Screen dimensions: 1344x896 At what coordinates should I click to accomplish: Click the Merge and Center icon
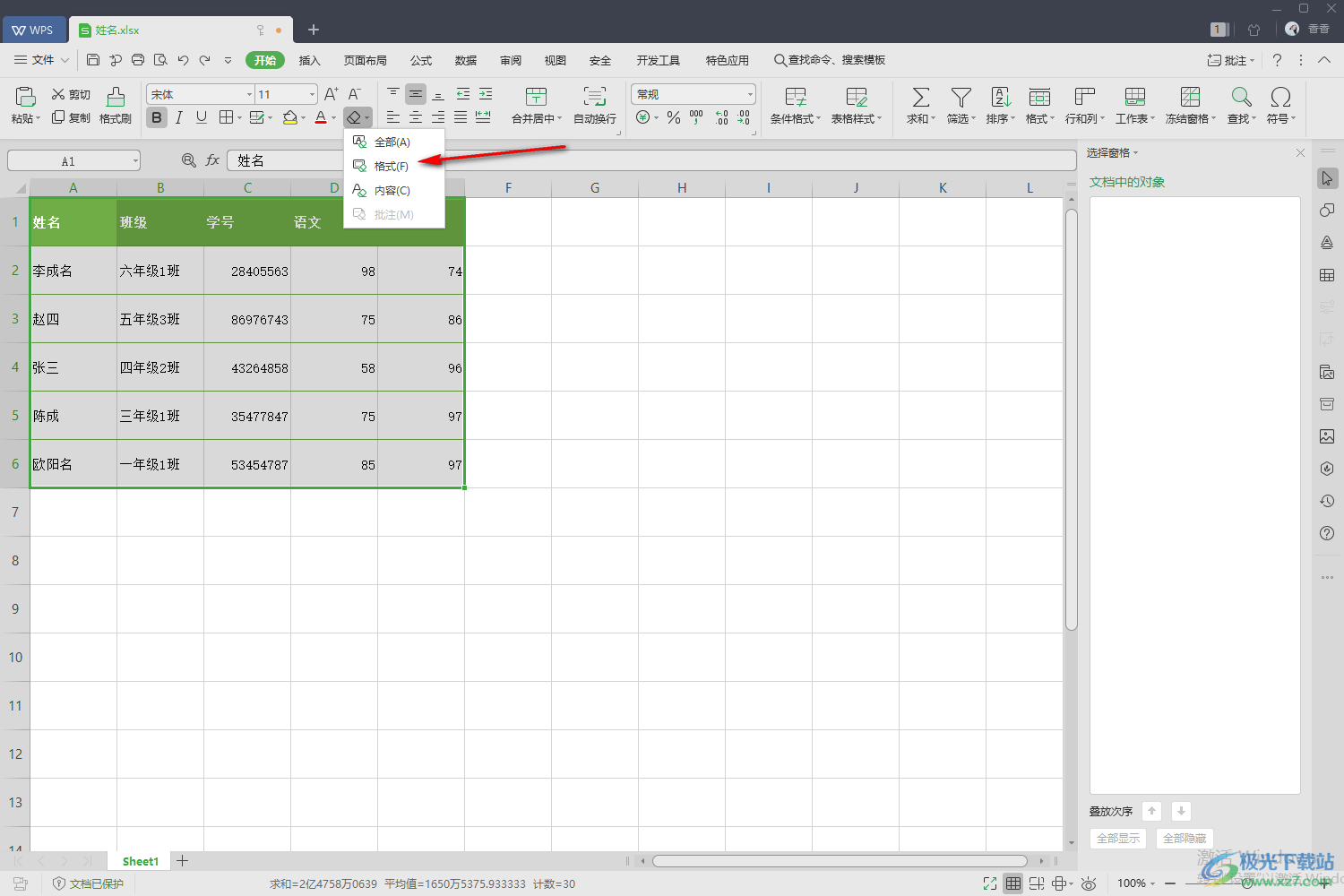tap(536, 97)
